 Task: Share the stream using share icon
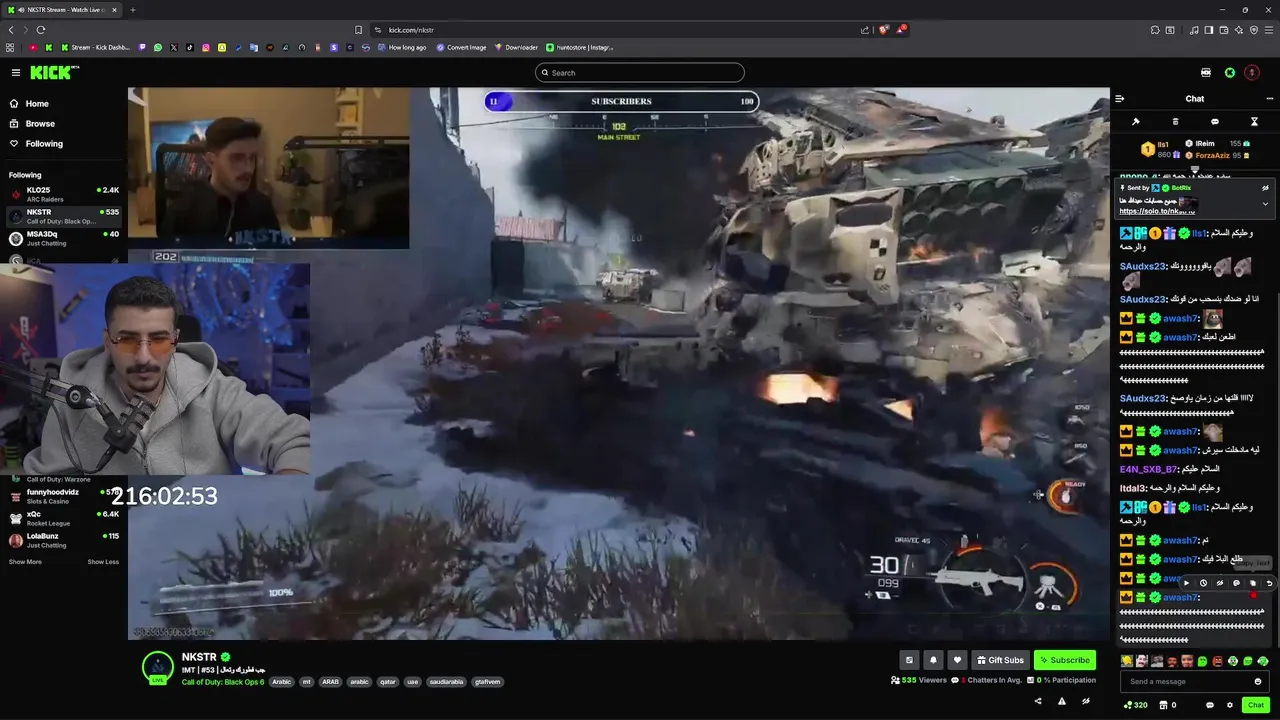pyautogui.click(x=1038, y=701)
